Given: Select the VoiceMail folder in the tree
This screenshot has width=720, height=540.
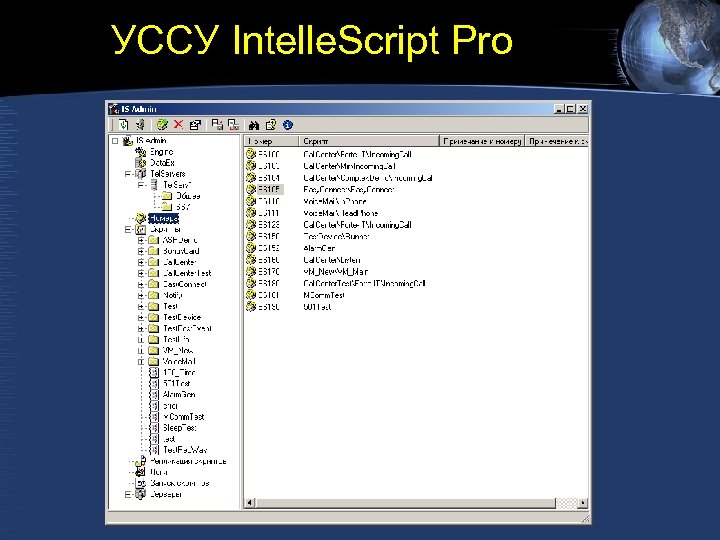Looking at the screenshot, I should point(179,361).
